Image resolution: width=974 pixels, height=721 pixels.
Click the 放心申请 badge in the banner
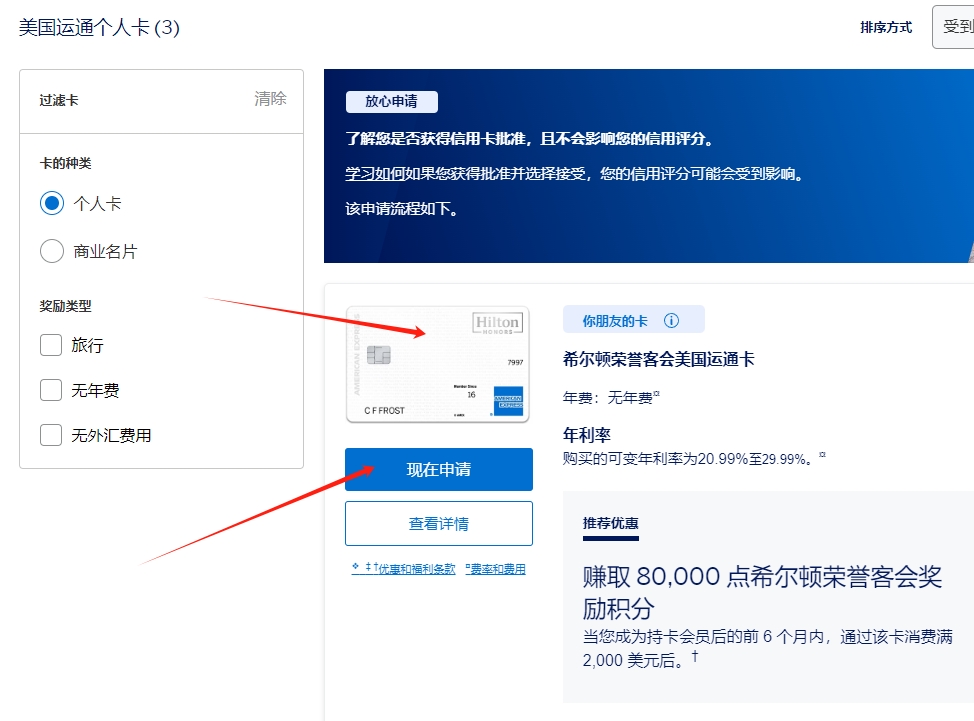(391, 101)
